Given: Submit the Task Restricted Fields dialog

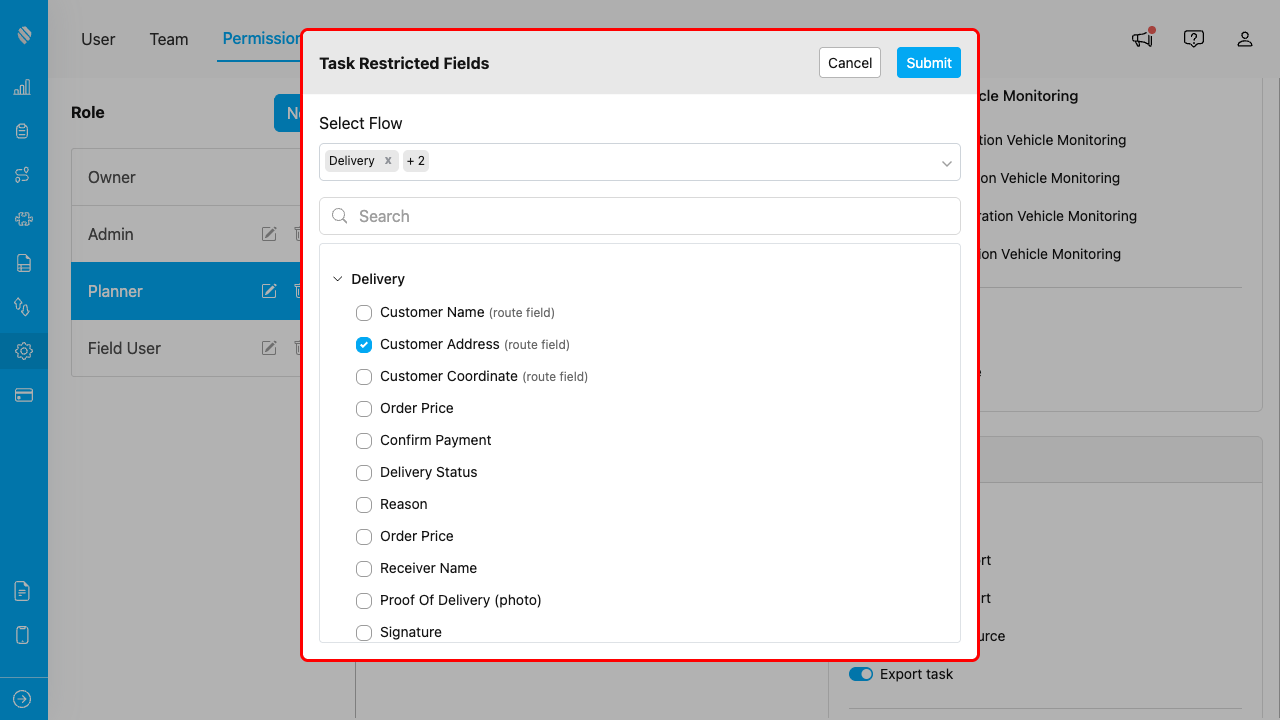Looking at the screenshot, I should pyautogui.click(x=928, y=62).
